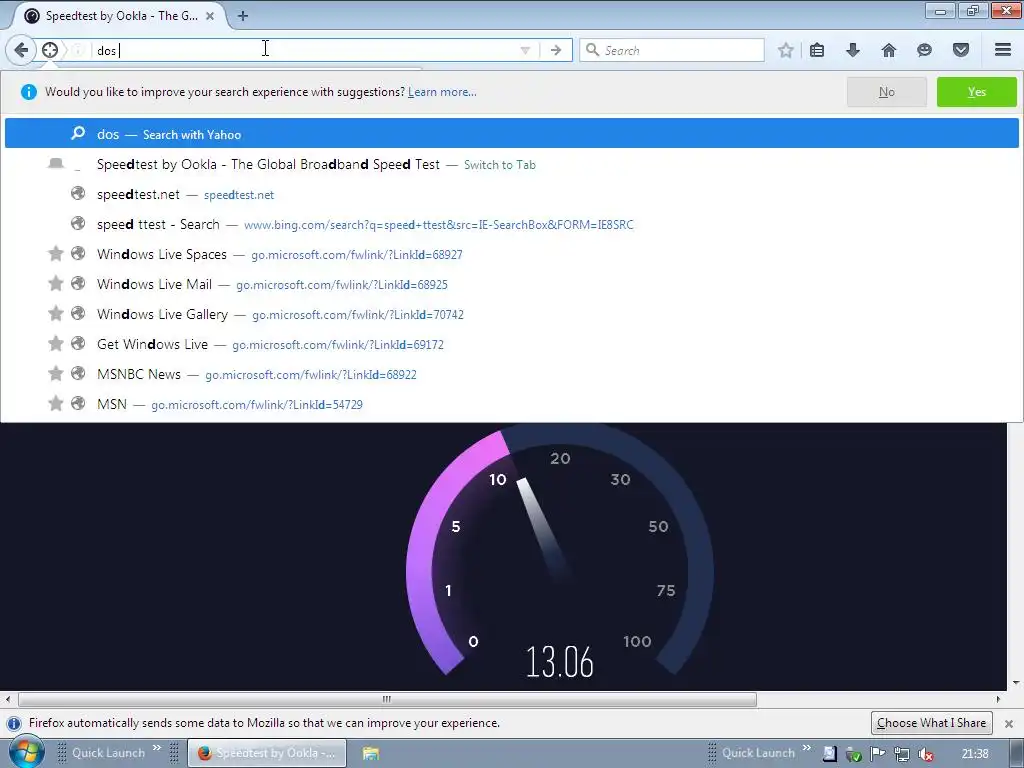1024x768 pixels.
Task: Open a new tab with plus button
Action: click(243, 16)
